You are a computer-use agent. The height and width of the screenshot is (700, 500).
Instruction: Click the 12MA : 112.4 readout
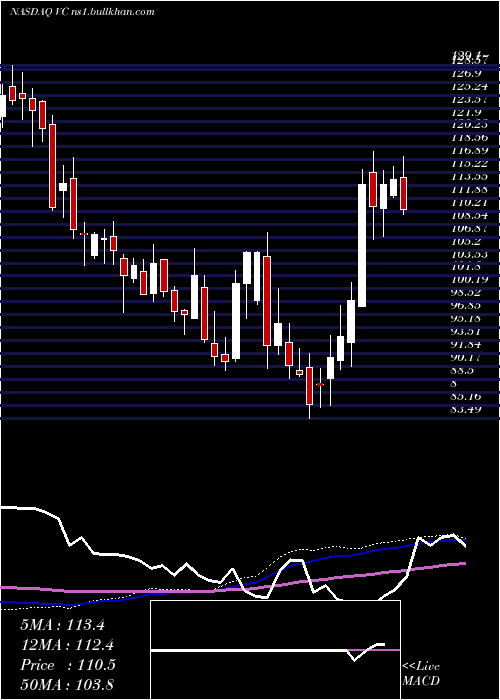click(67, 645)
